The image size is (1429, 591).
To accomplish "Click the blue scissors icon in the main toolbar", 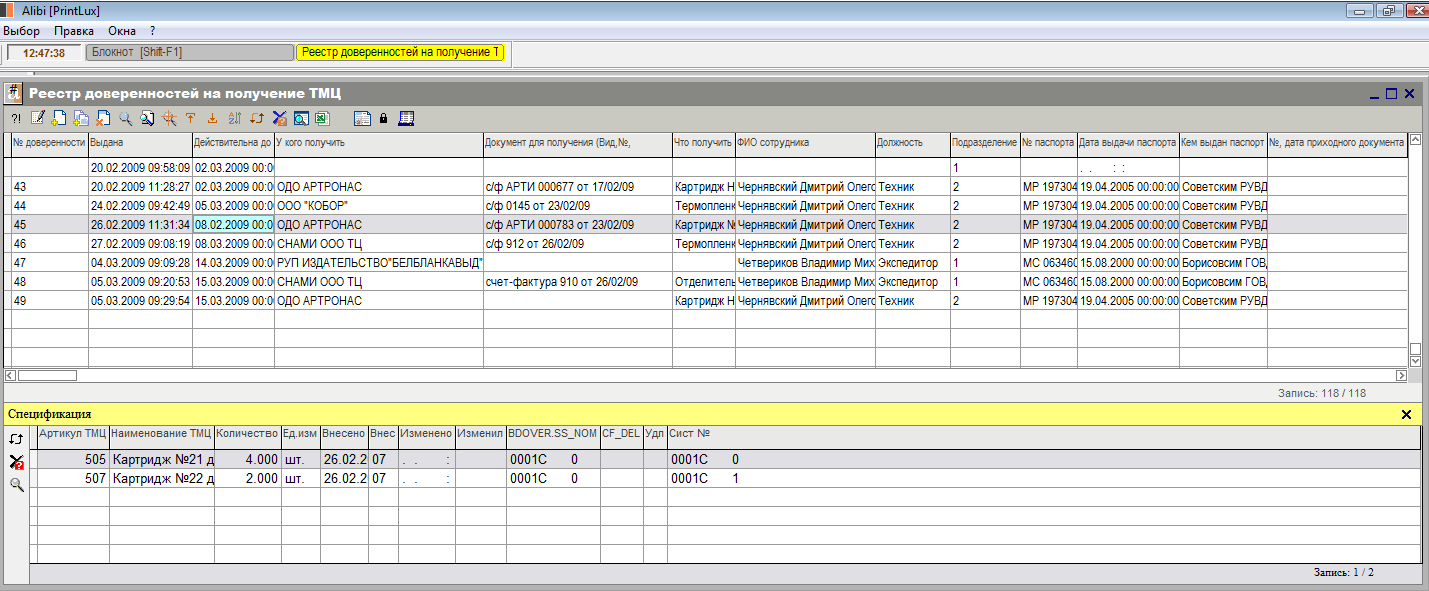I will point(279,119).
